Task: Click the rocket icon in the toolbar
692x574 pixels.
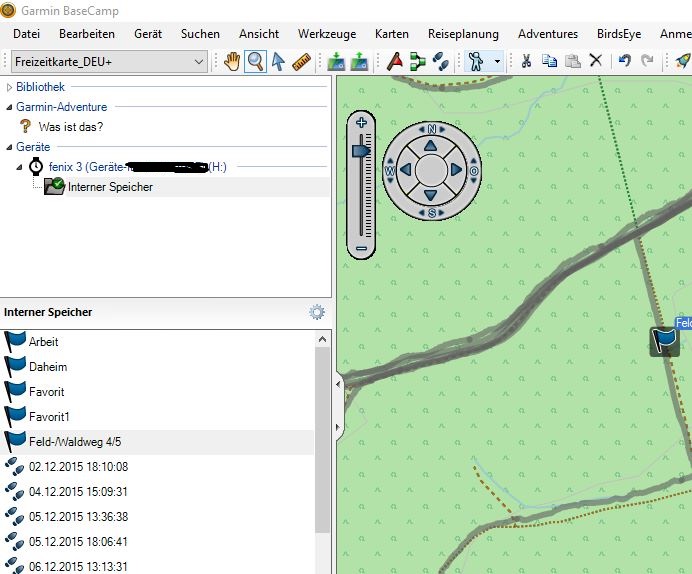Action: tap(682, 61)
